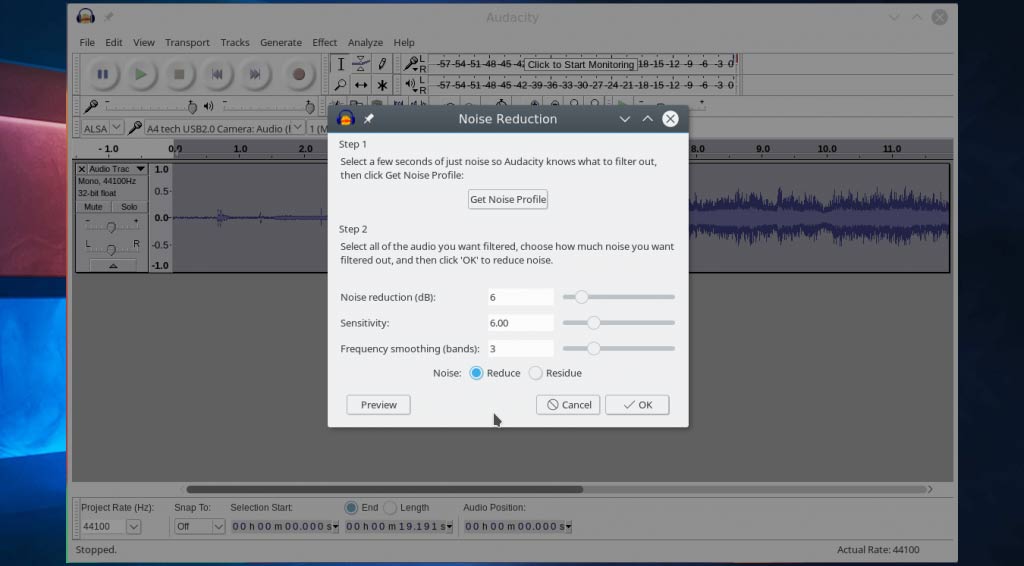Open the Edit menu
The image size is (1024, 566).
click(x=114, y=42)
